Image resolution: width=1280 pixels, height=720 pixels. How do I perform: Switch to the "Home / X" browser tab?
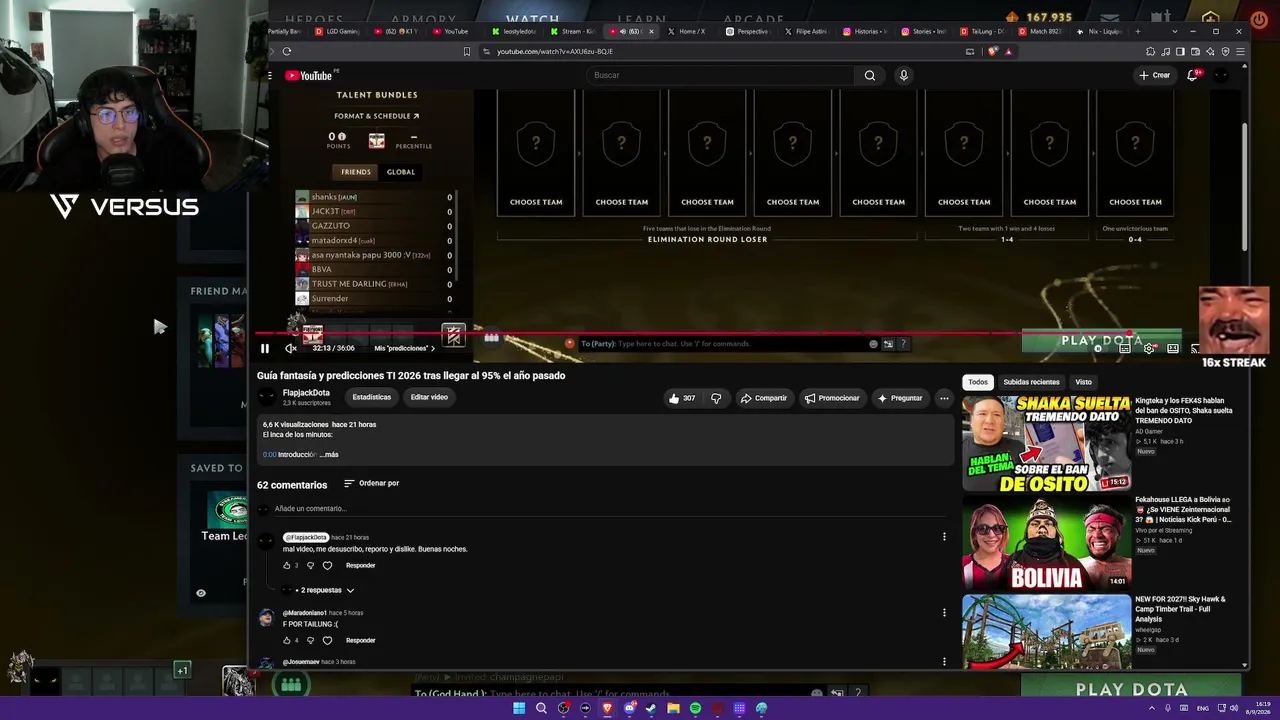pos(689,31)
